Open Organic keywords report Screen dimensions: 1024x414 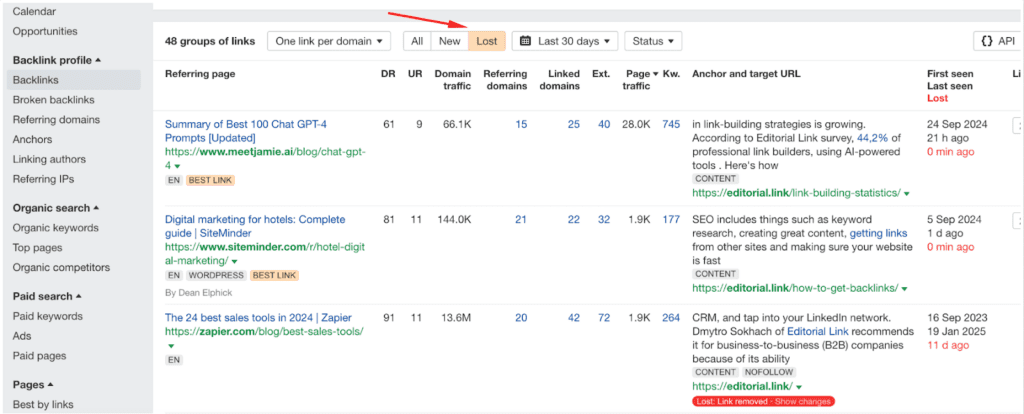tap(56, 228)
